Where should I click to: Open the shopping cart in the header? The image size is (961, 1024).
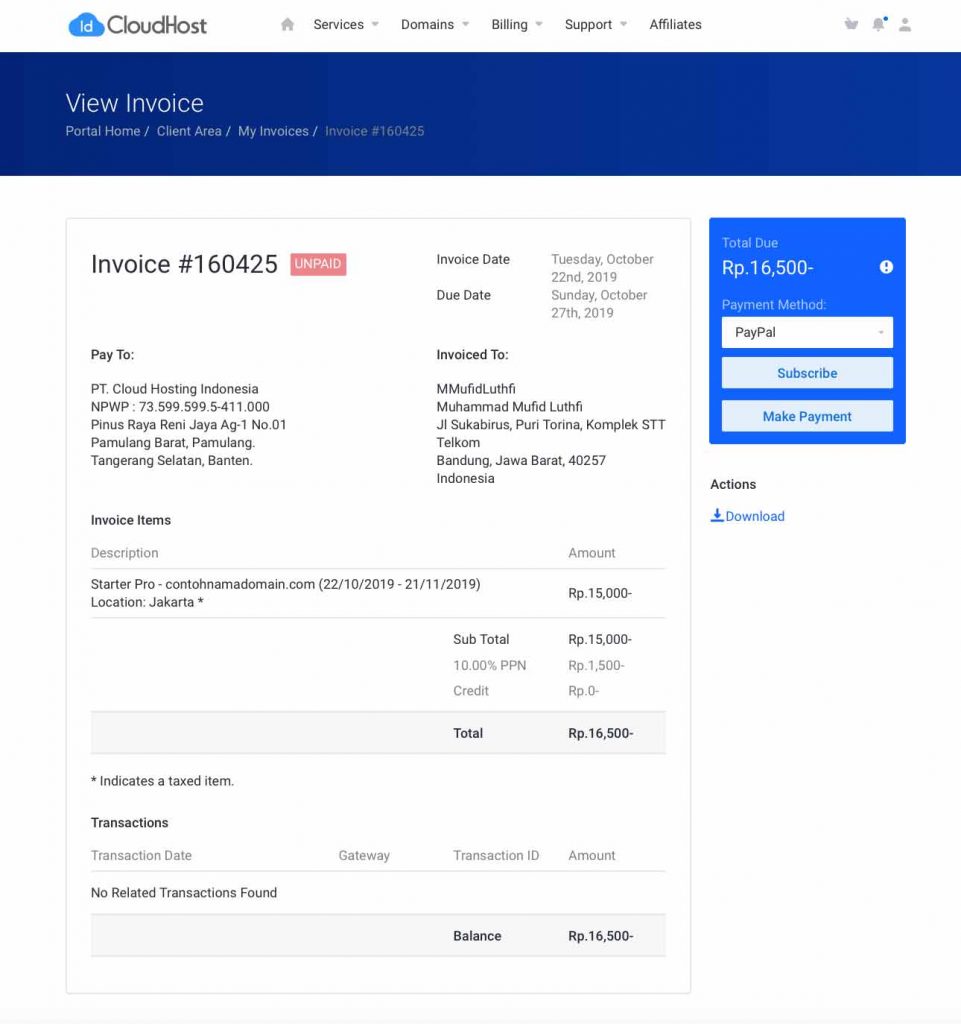coord(851,24)
